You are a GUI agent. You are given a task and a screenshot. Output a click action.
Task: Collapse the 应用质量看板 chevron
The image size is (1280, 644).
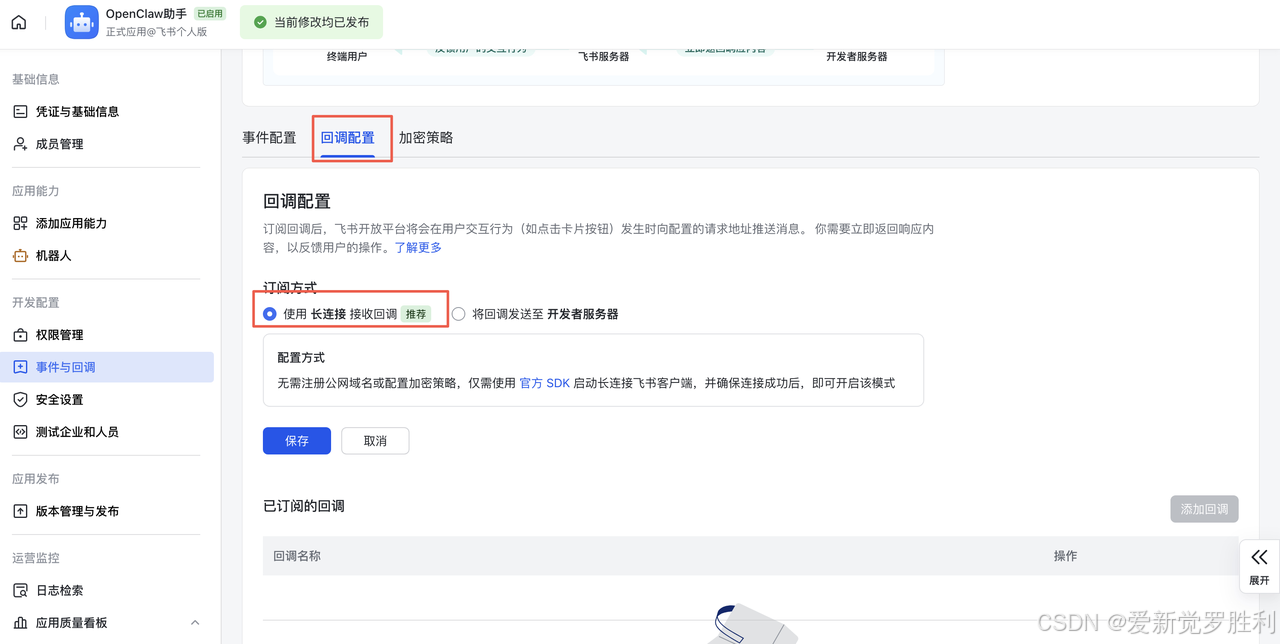click(x=195, y=623)
